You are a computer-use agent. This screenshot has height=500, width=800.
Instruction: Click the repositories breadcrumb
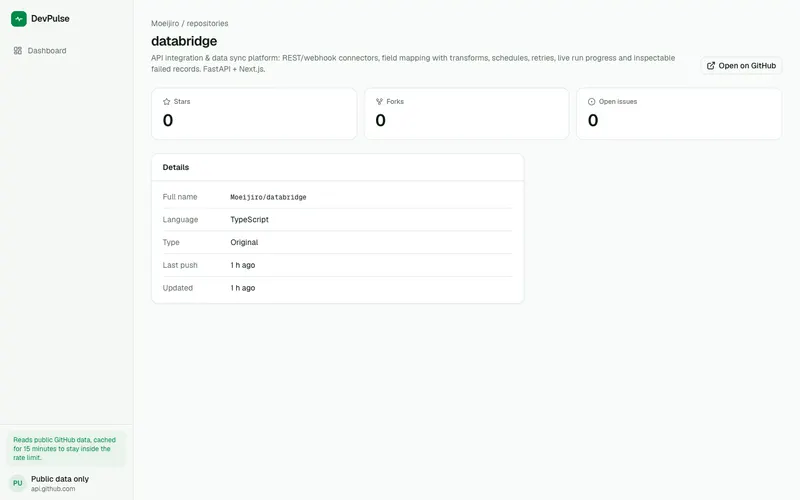pyautogui.click(x=207, y=23)
